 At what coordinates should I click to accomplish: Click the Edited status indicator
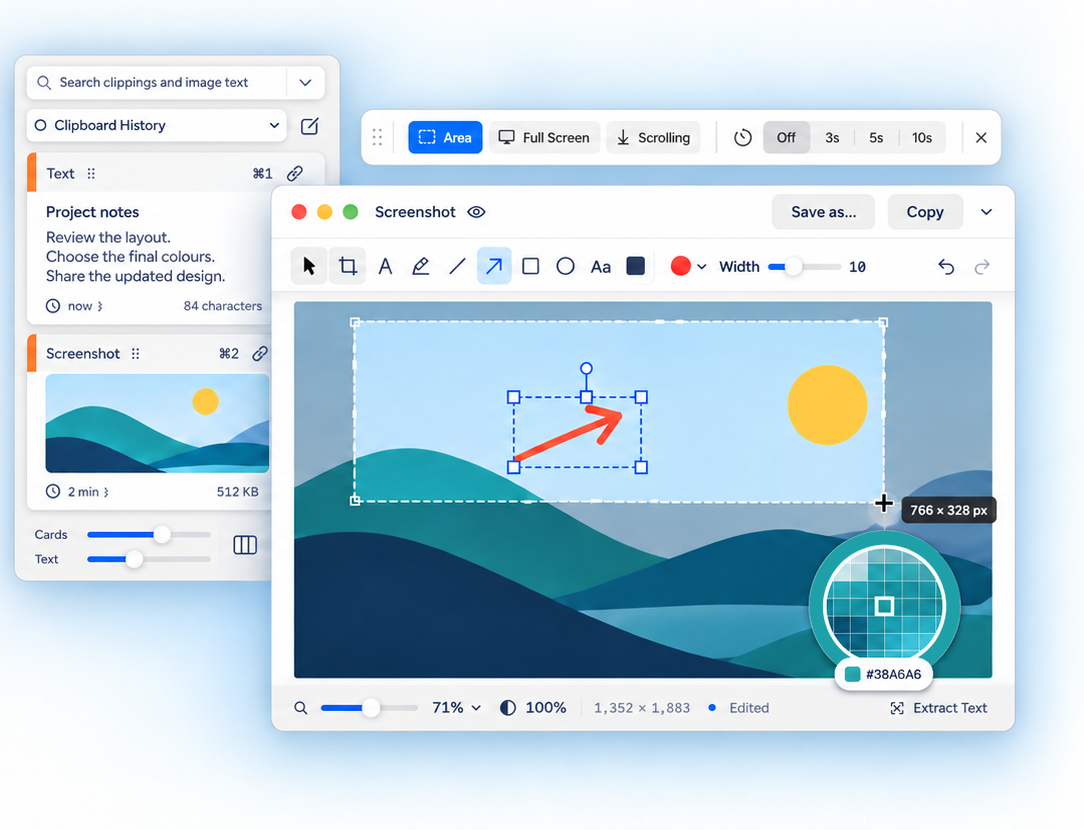[739, 708]
